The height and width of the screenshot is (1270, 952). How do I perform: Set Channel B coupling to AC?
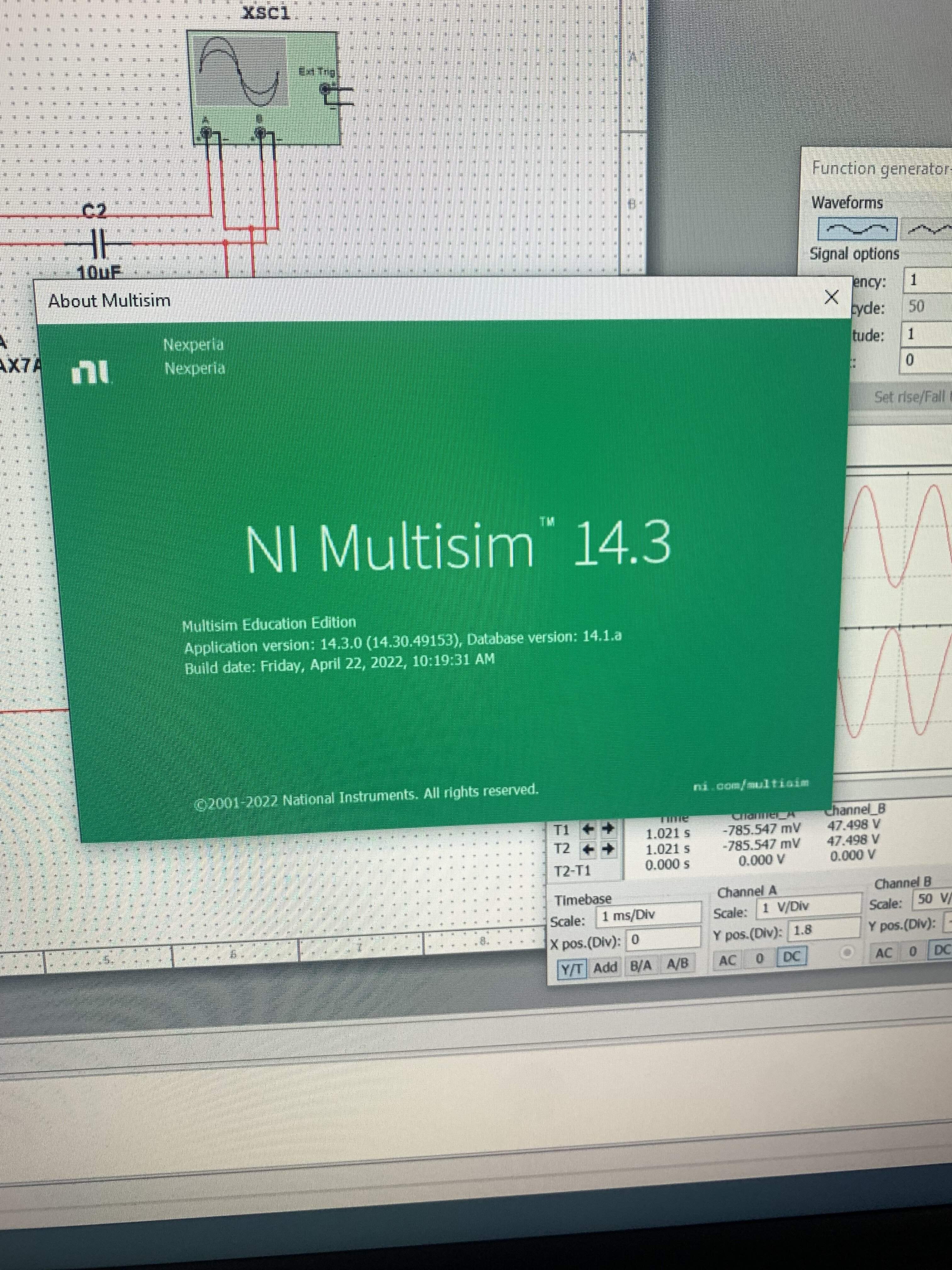pyautogui.click(x=884, y=953)
